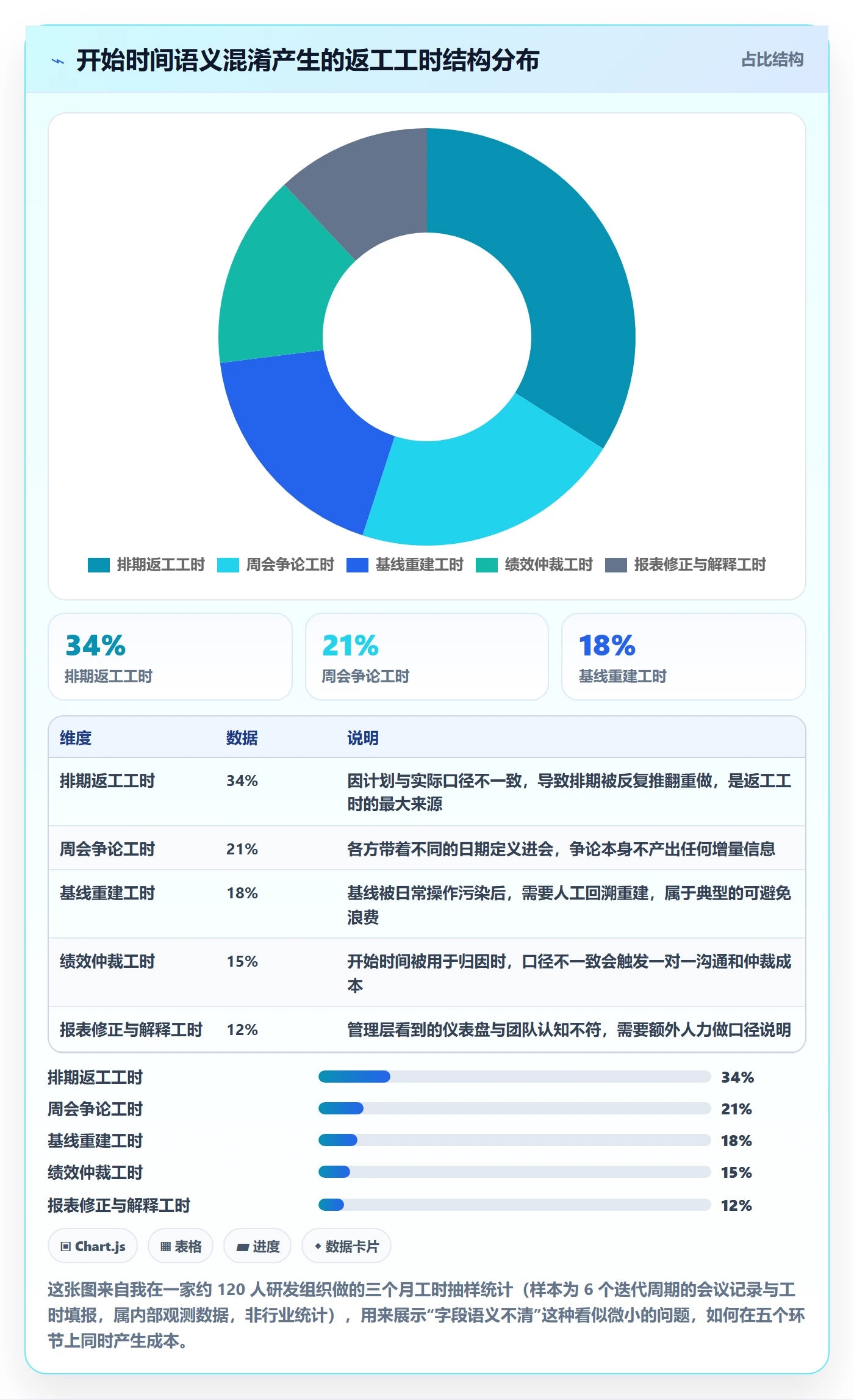This screenshot has width=854, height=1400.
Task: Click the 数据 column header
Action: (242, 738)
